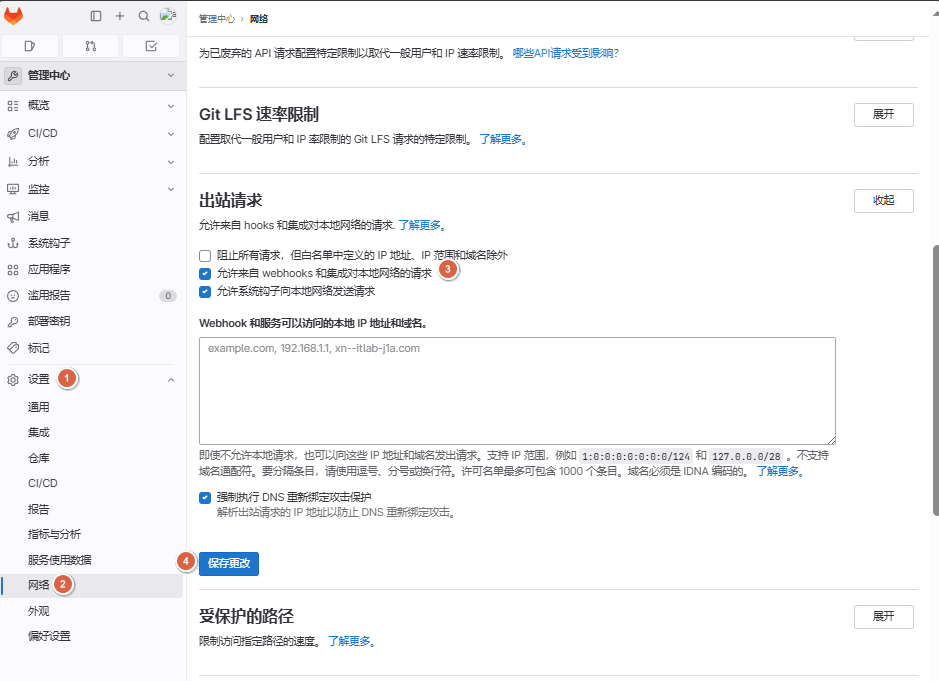
Task: Expand the sidebar CI/CD top-level chevron
Action: tap(171, 134)
